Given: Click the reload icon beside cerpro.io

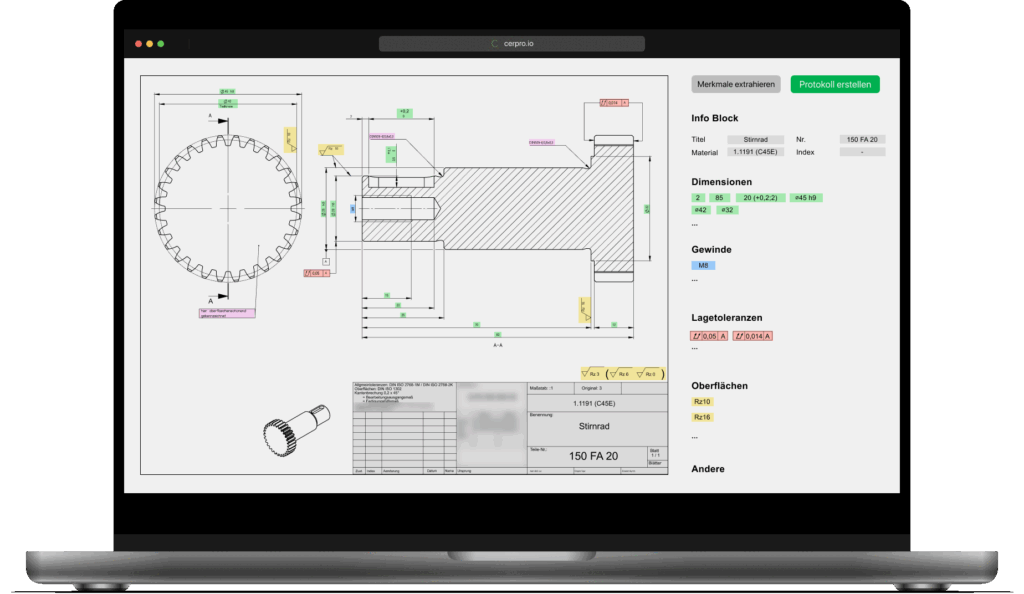Looking at the screenshot, I should point(493,44).
